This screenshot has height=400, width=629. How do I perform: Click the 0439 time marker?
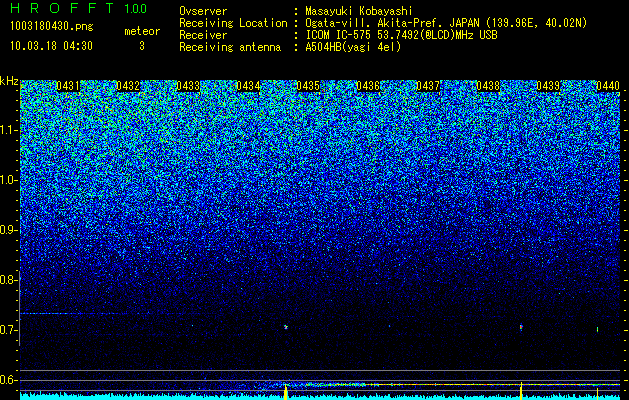tap(548, 86)
